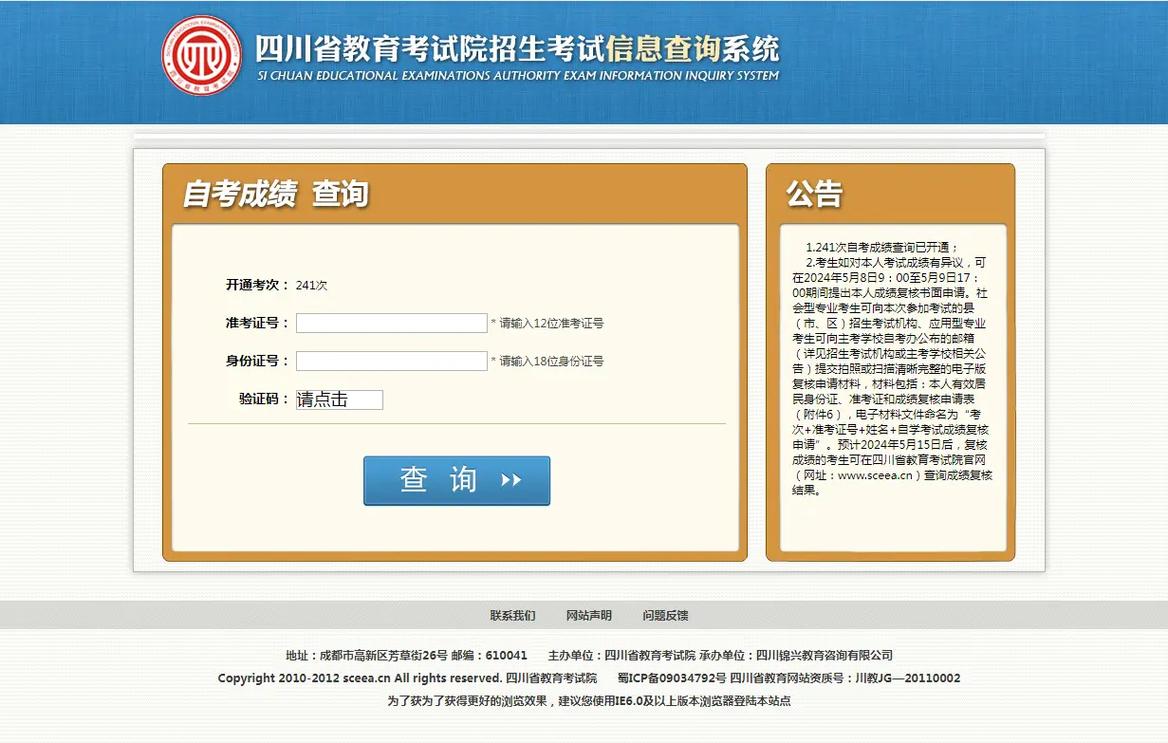Click the system title banner text
The image size is (1168, 743).
[x=517, y=52]
